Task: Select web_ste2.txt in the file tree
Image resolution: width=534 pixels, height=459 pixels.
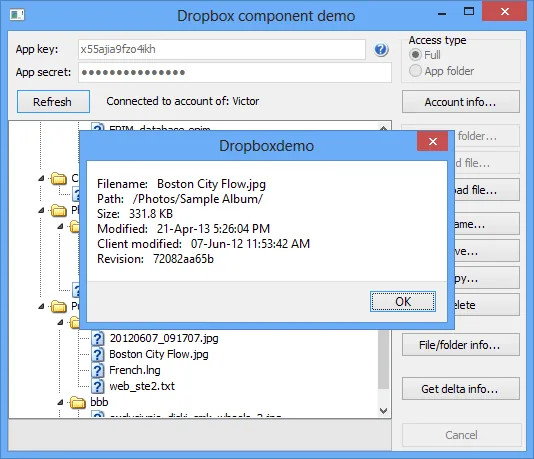Action: [142, 386]
